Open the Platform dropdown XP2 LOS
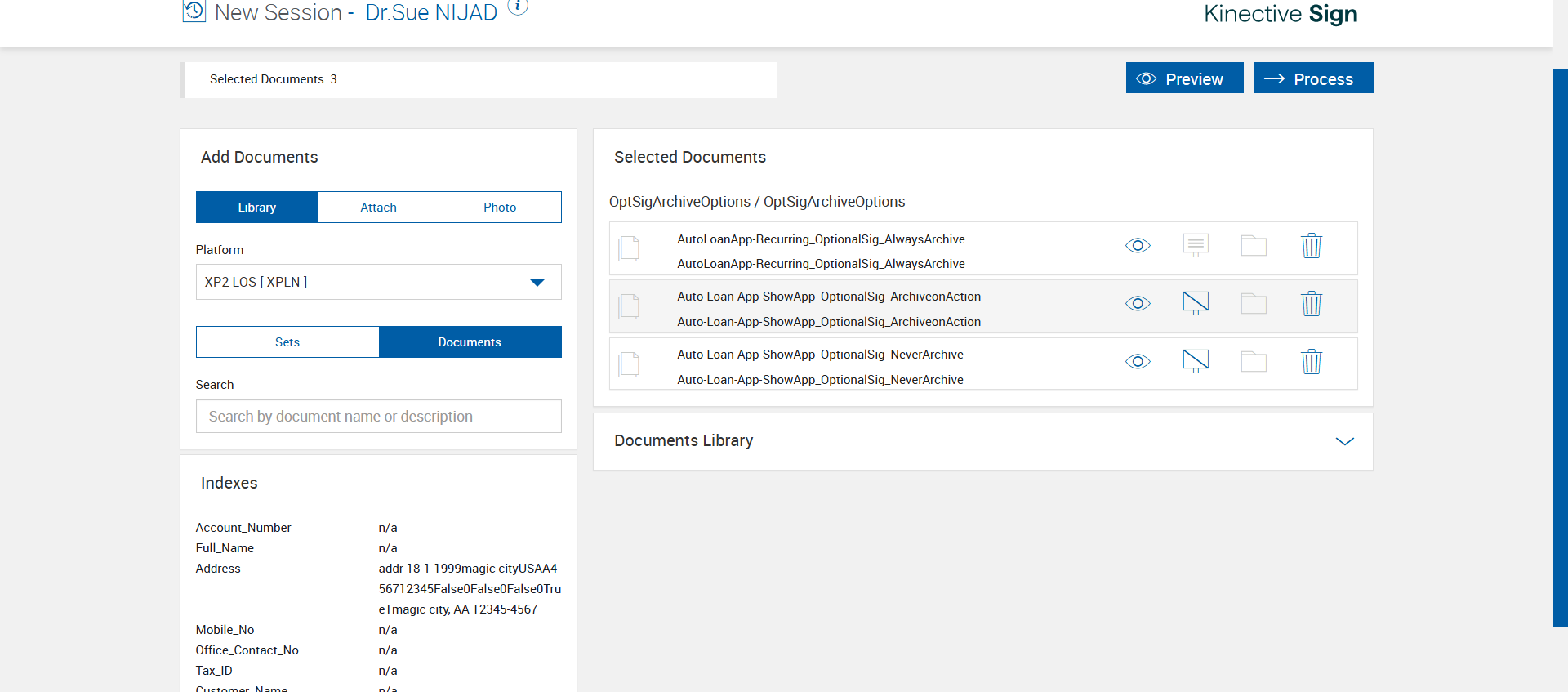Image resolution: width=1568 pixels, height=692 pixels. 378,282
